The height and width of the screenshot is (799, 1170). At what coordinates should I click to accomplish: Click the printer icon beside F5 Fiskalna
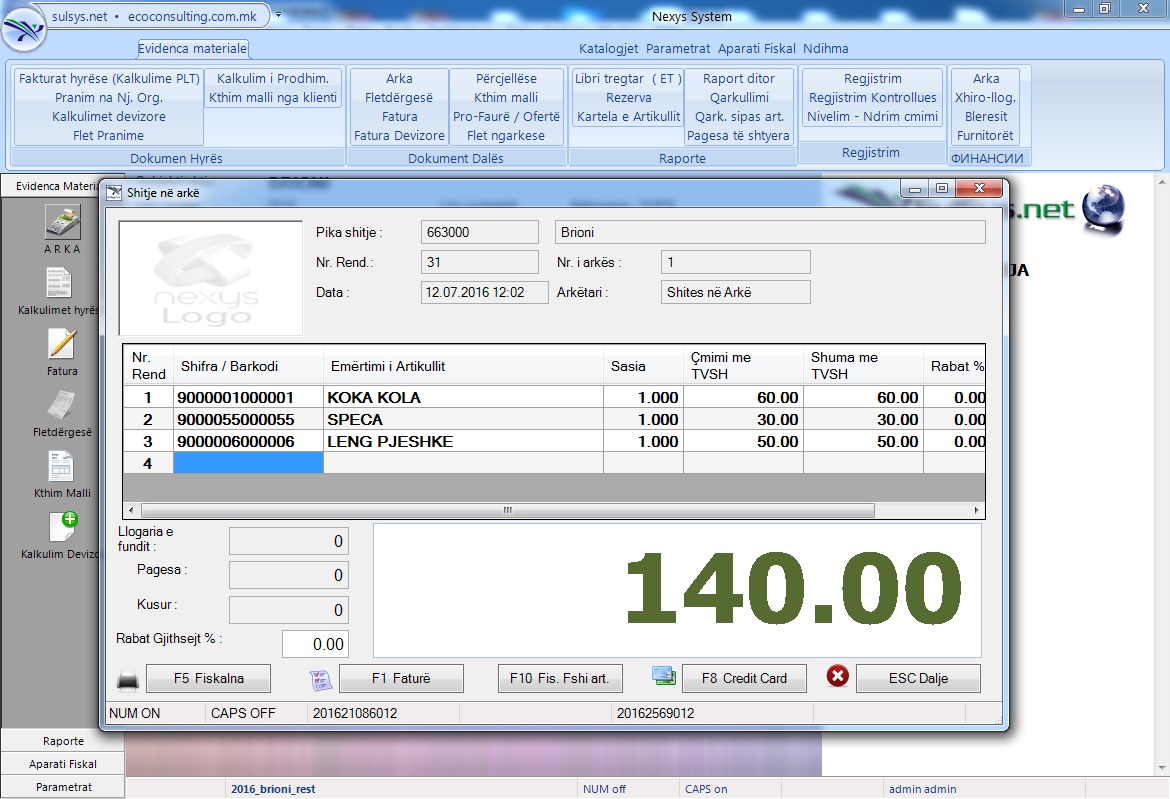coord(128,680)
